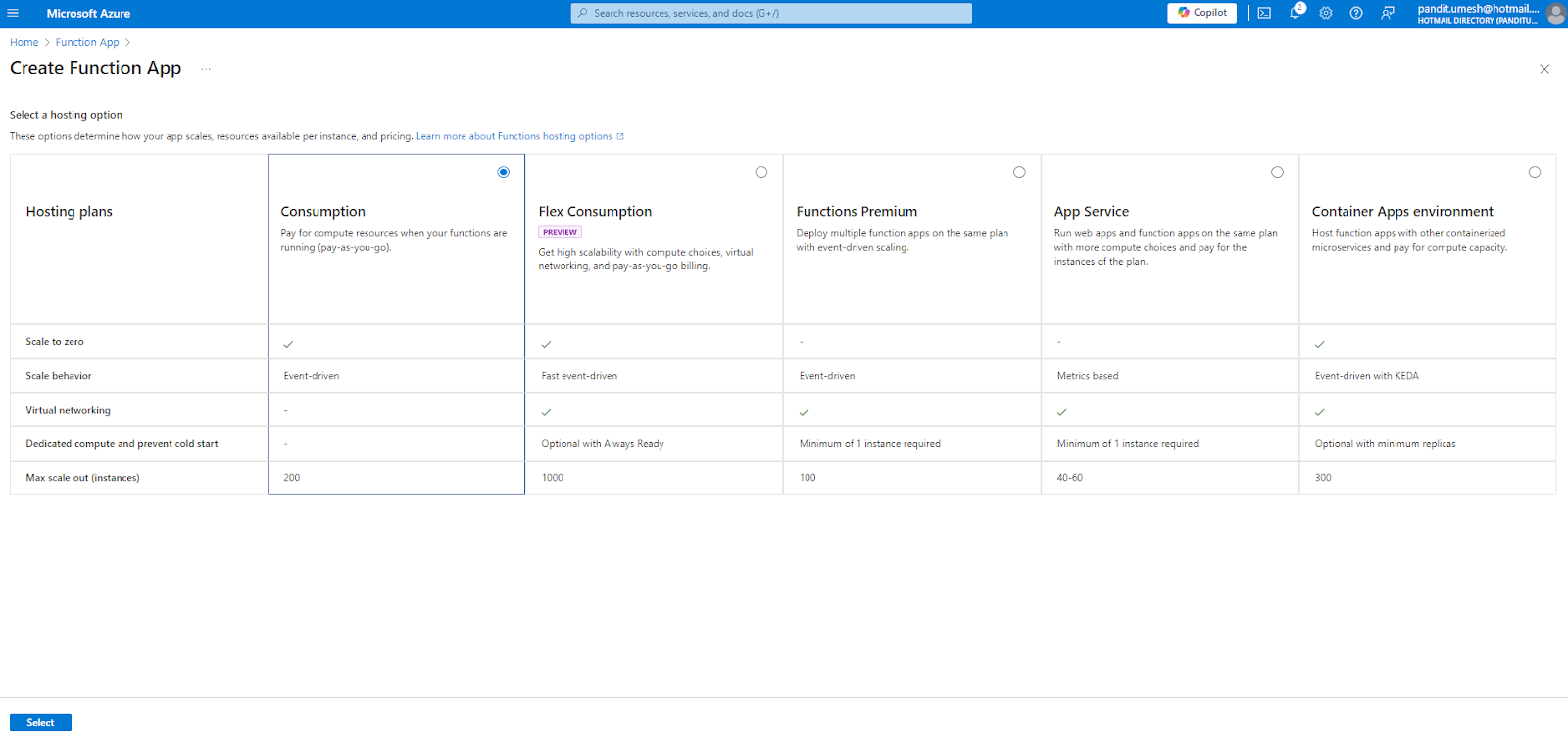
Task: Click the search magnifier icon
Action: (583, 13)
